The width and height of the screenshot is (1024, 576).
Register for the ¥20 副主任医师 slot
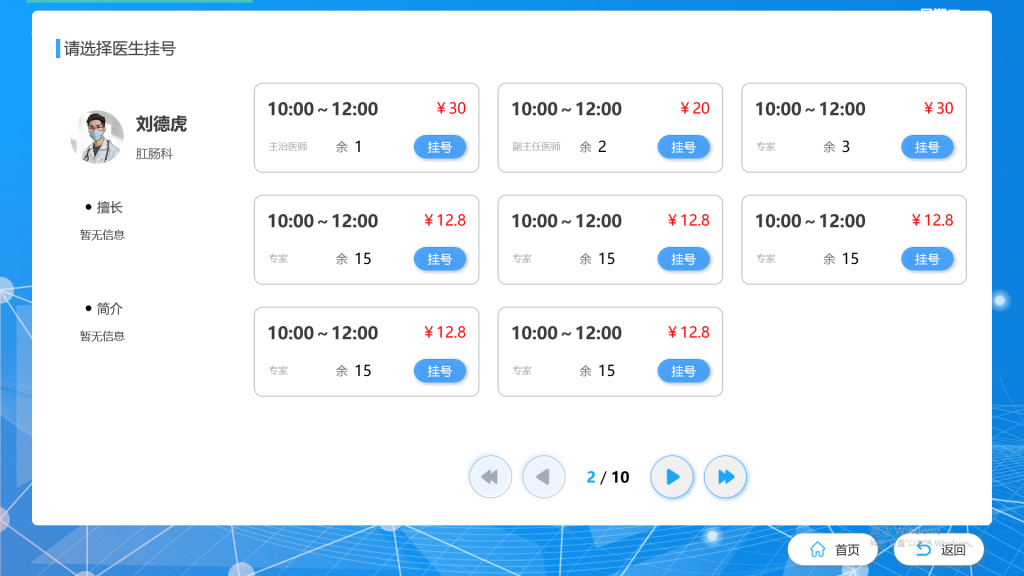click(683, 147)
